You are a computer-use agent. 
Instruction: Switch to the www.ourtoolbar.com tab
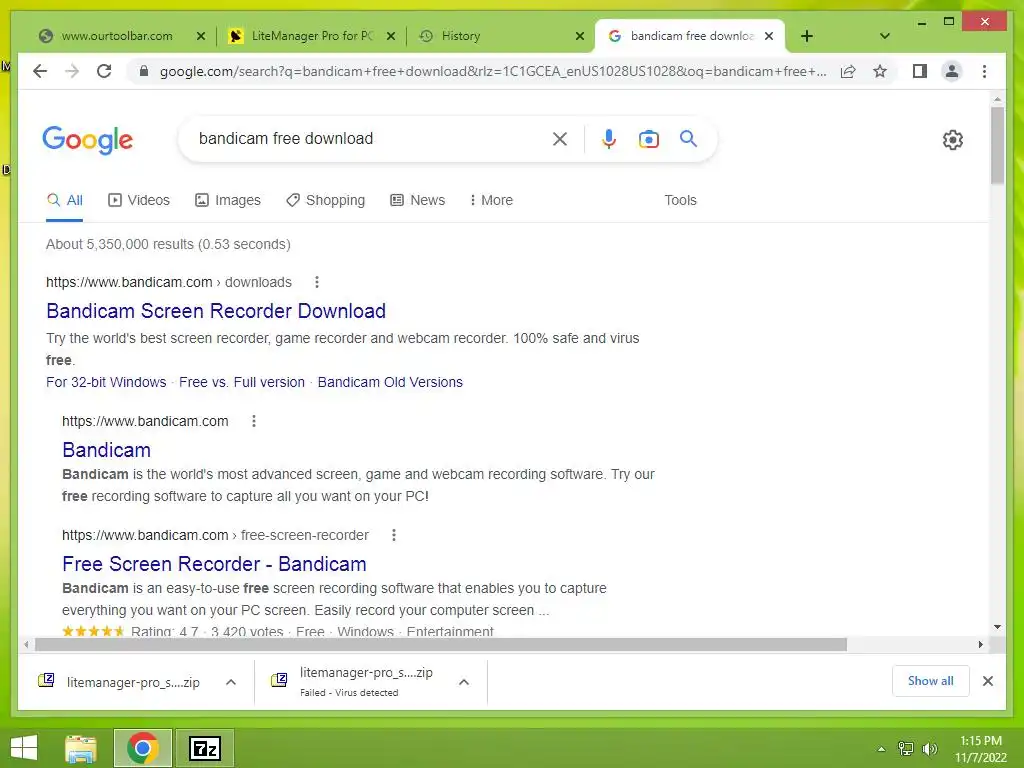[x=118, y=36]
